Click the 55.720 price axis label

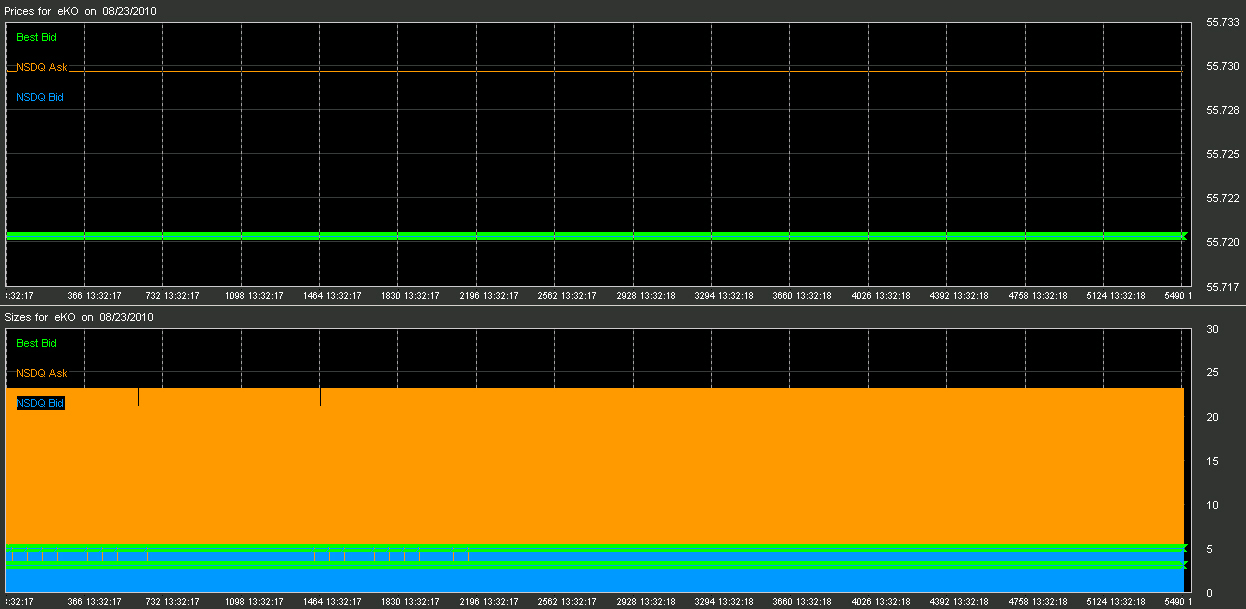(x=1224, y=242)
